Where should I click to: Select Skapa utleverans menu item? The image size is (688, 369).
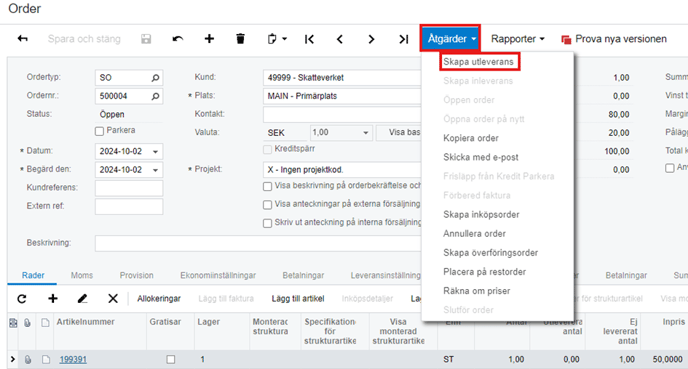coord(478,62)
